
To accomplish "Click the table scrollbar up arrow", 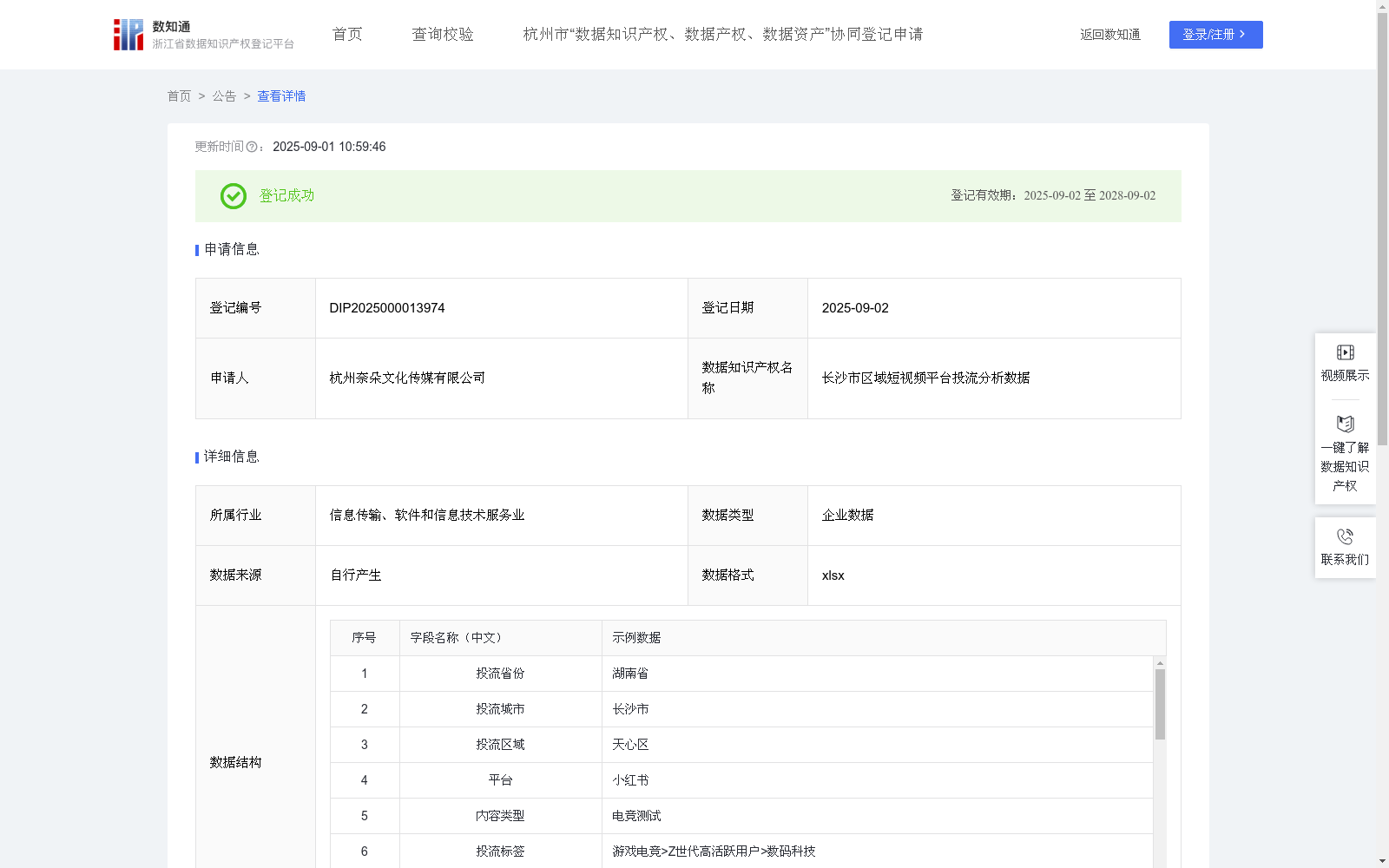I will click(1160, 663).
